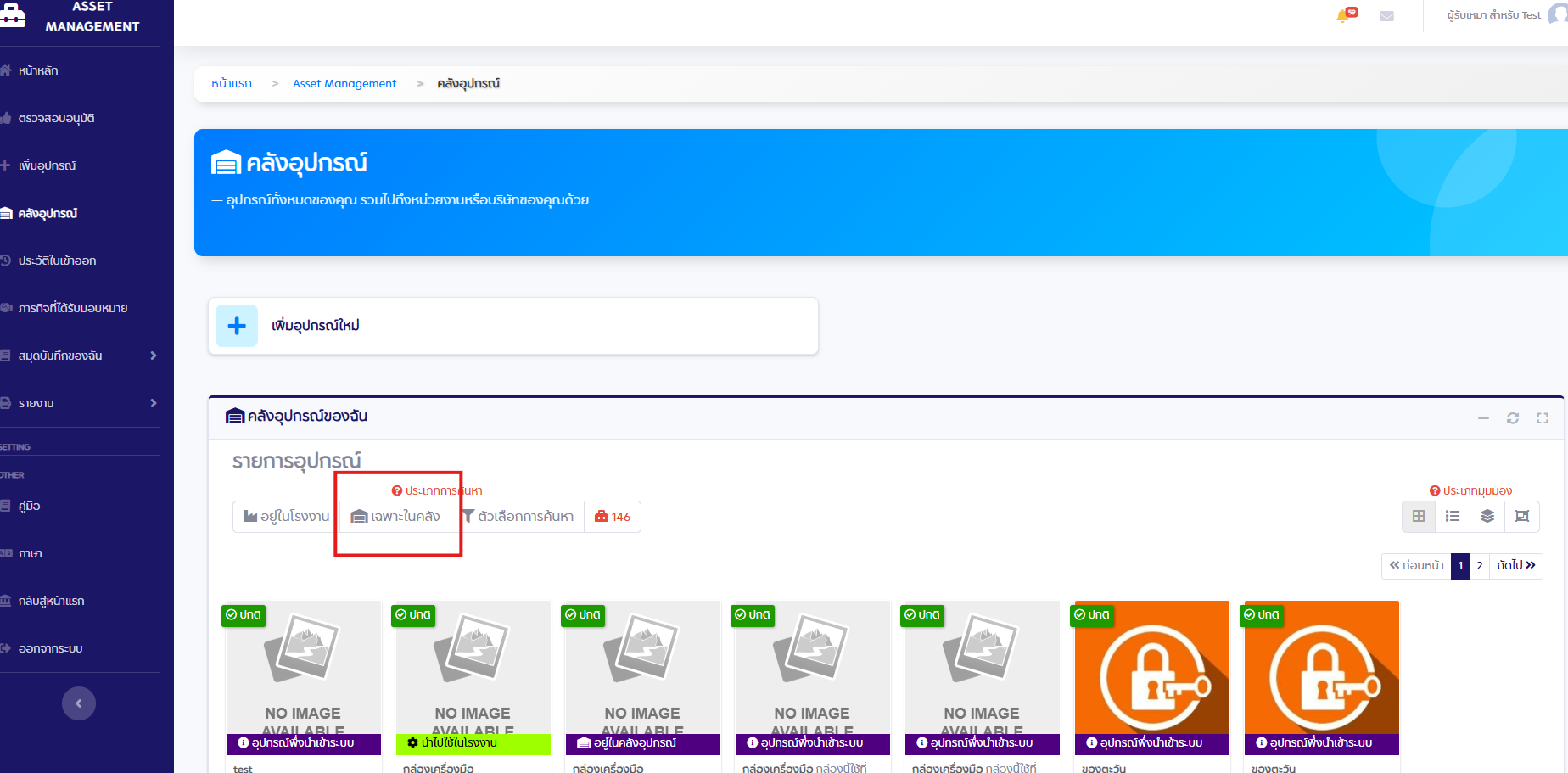Collapse sidebar with round arrow button
Viewport: 1568px width, 773px height.
pyautogui.click(x=79, y=703)
